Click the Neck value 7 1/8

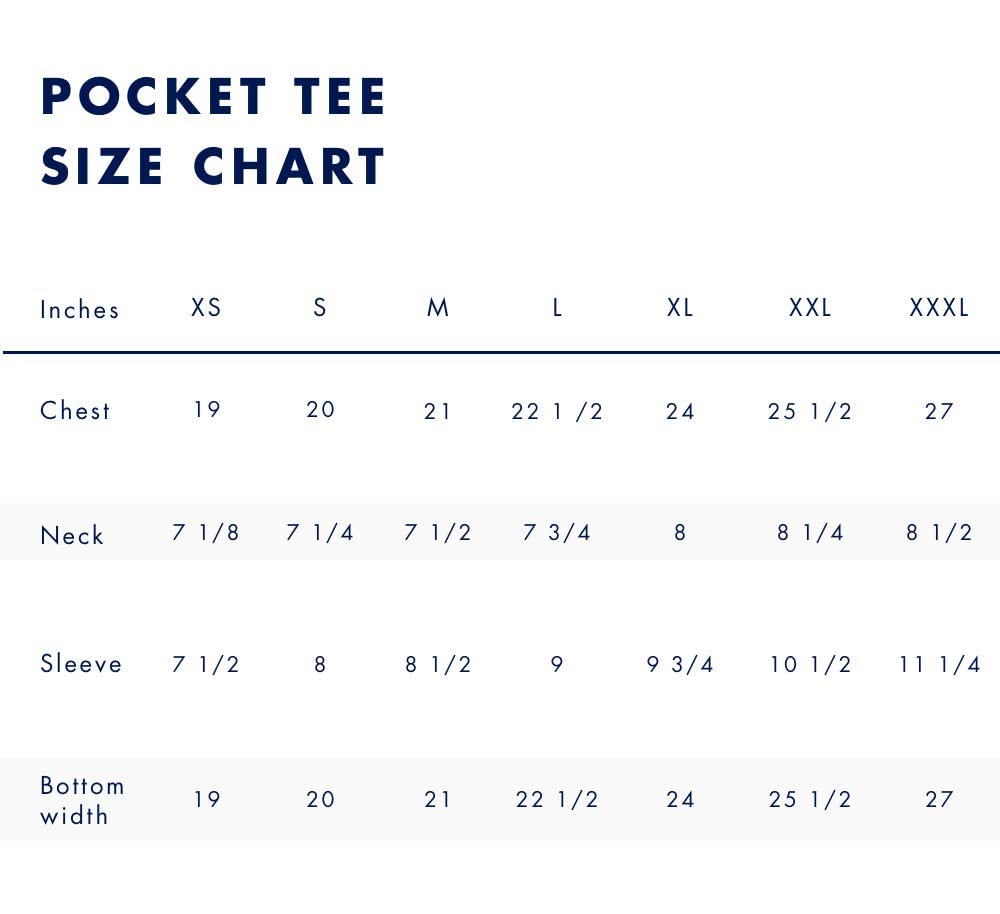[206, 533]
